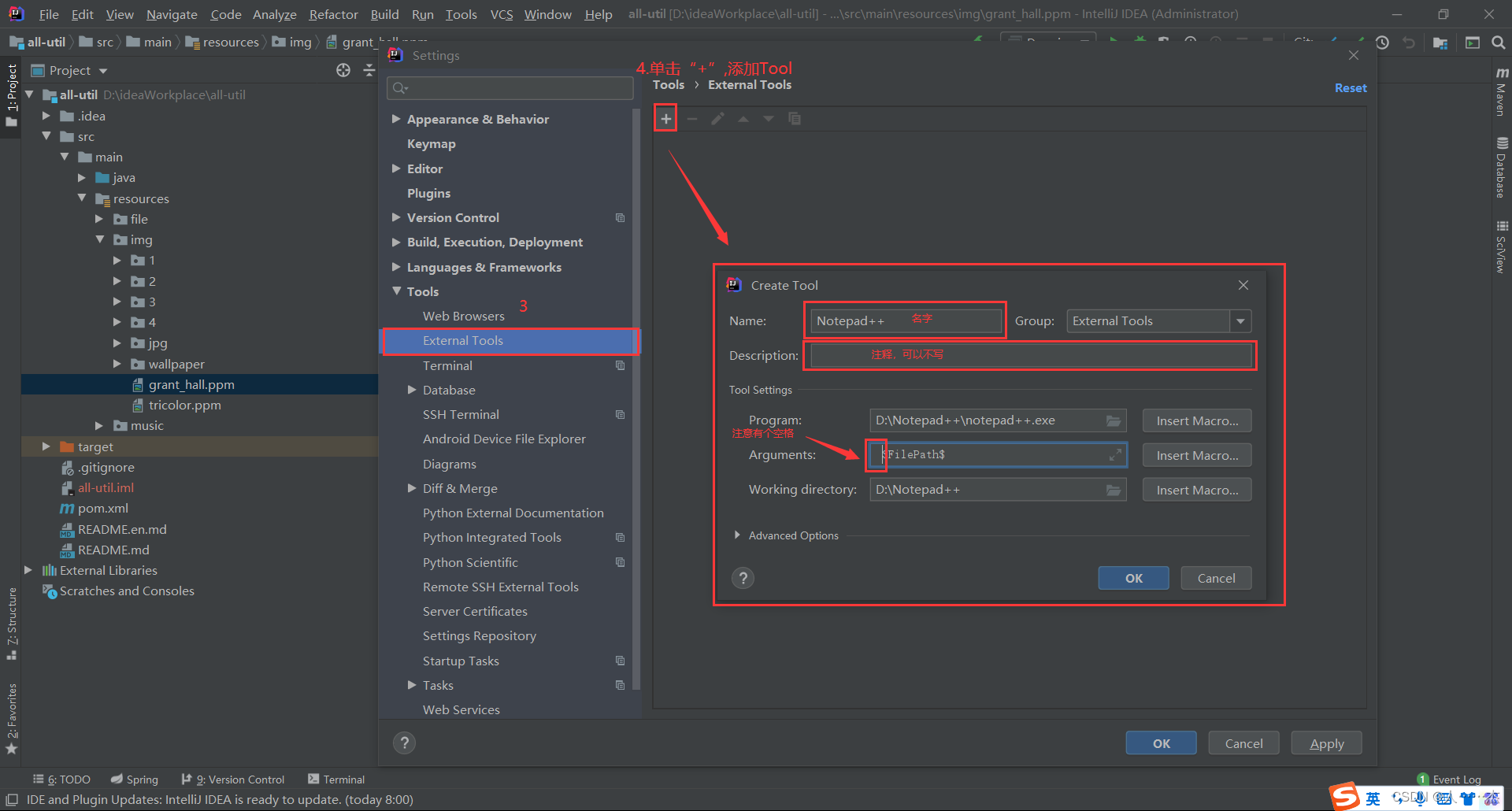Expand Appearance & Behavior settings
1512x811 pixels.
[396, 119]
